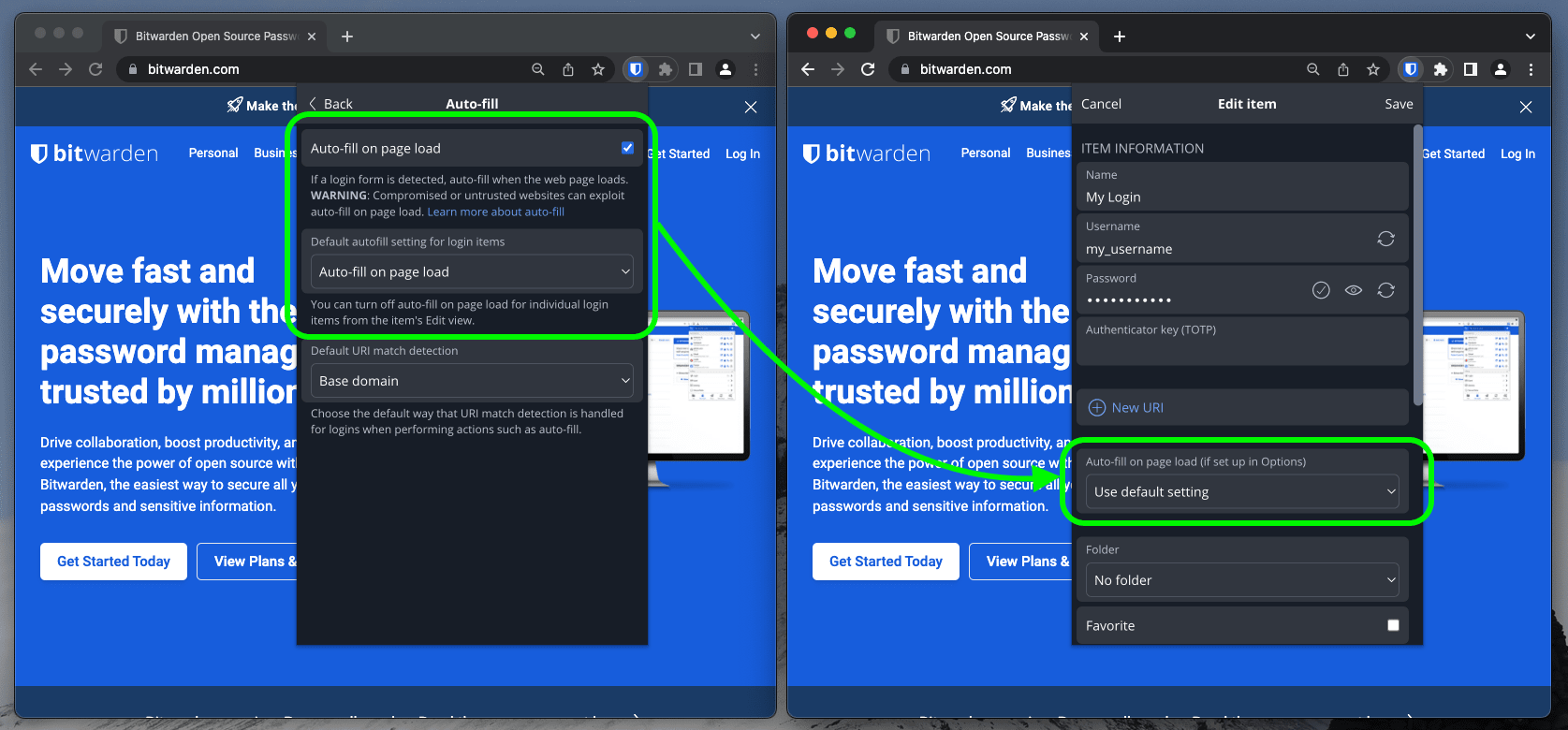1568x730 pixels.
Task: Open profile avatar in left browser toolbar
Action: tap(725, 69)
